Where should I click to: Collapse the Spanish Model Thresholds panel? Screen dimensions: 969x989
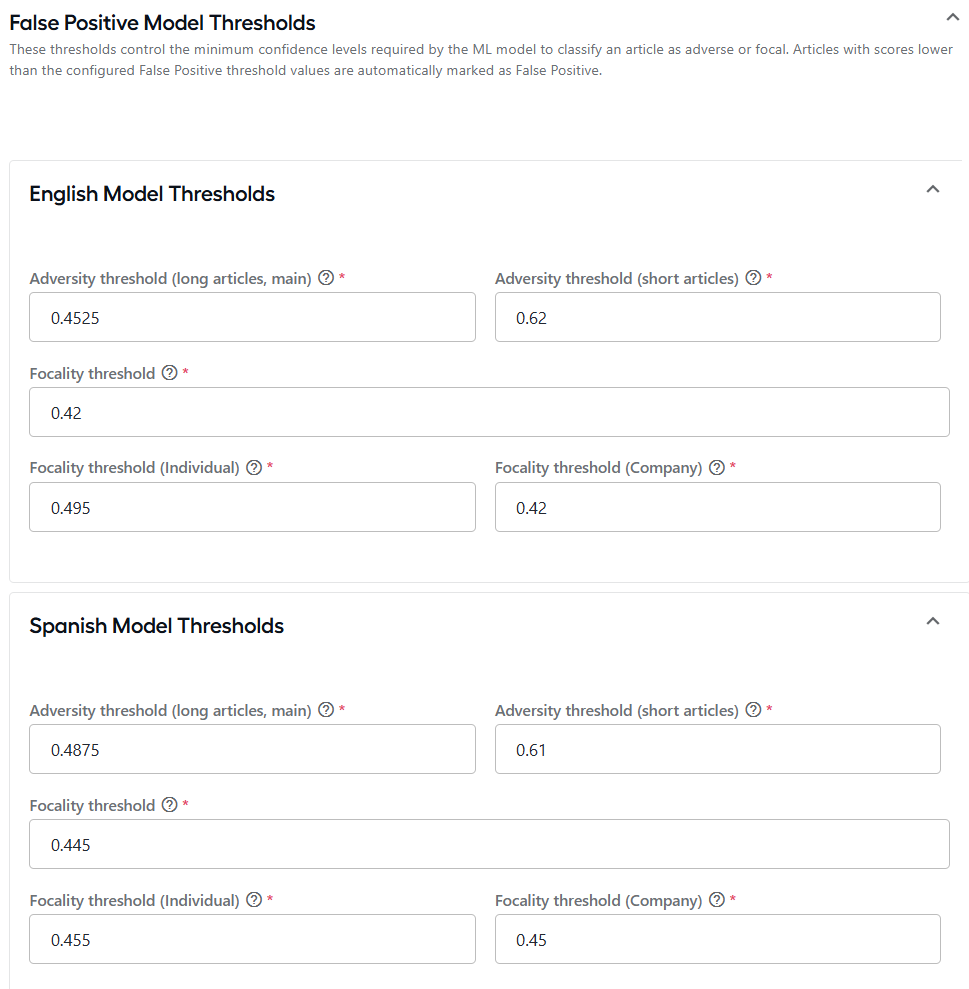932,621
